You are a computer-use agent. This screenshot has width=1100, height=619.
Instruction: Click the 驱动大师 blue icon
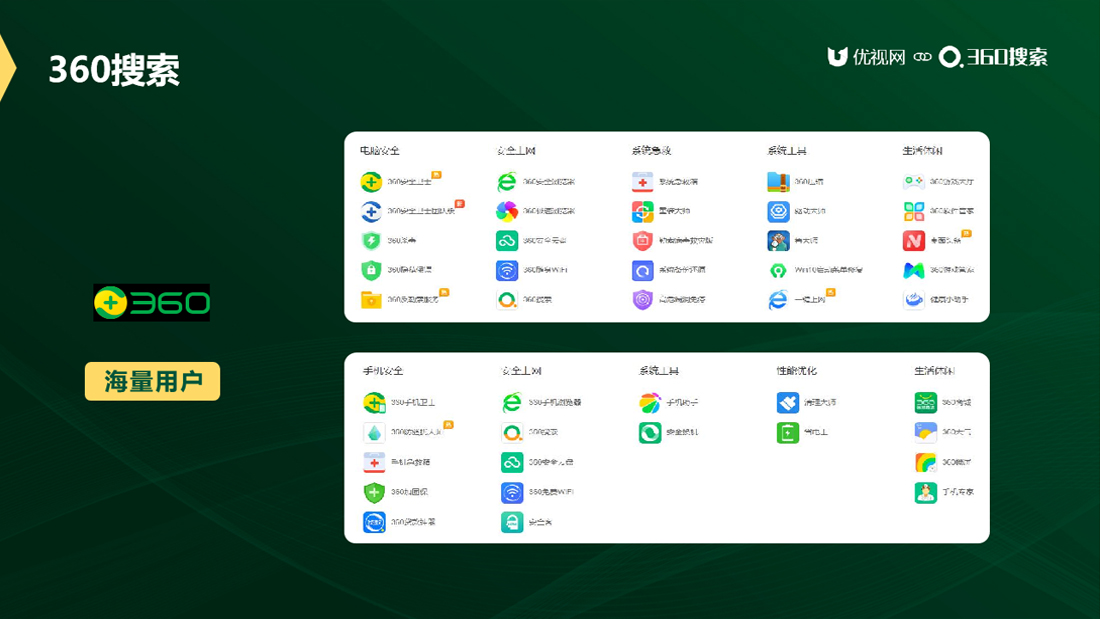pyautogui.click(x=778, y=211)
